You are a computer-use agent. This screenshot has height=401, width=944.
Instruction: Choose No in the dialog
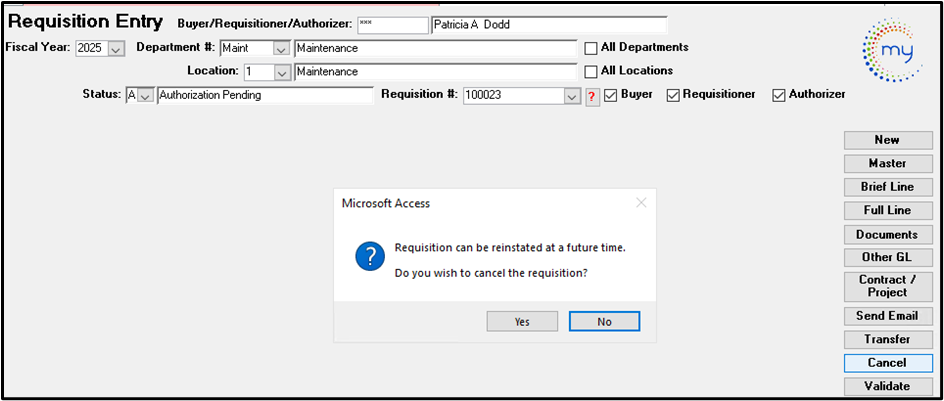[604, 322]
